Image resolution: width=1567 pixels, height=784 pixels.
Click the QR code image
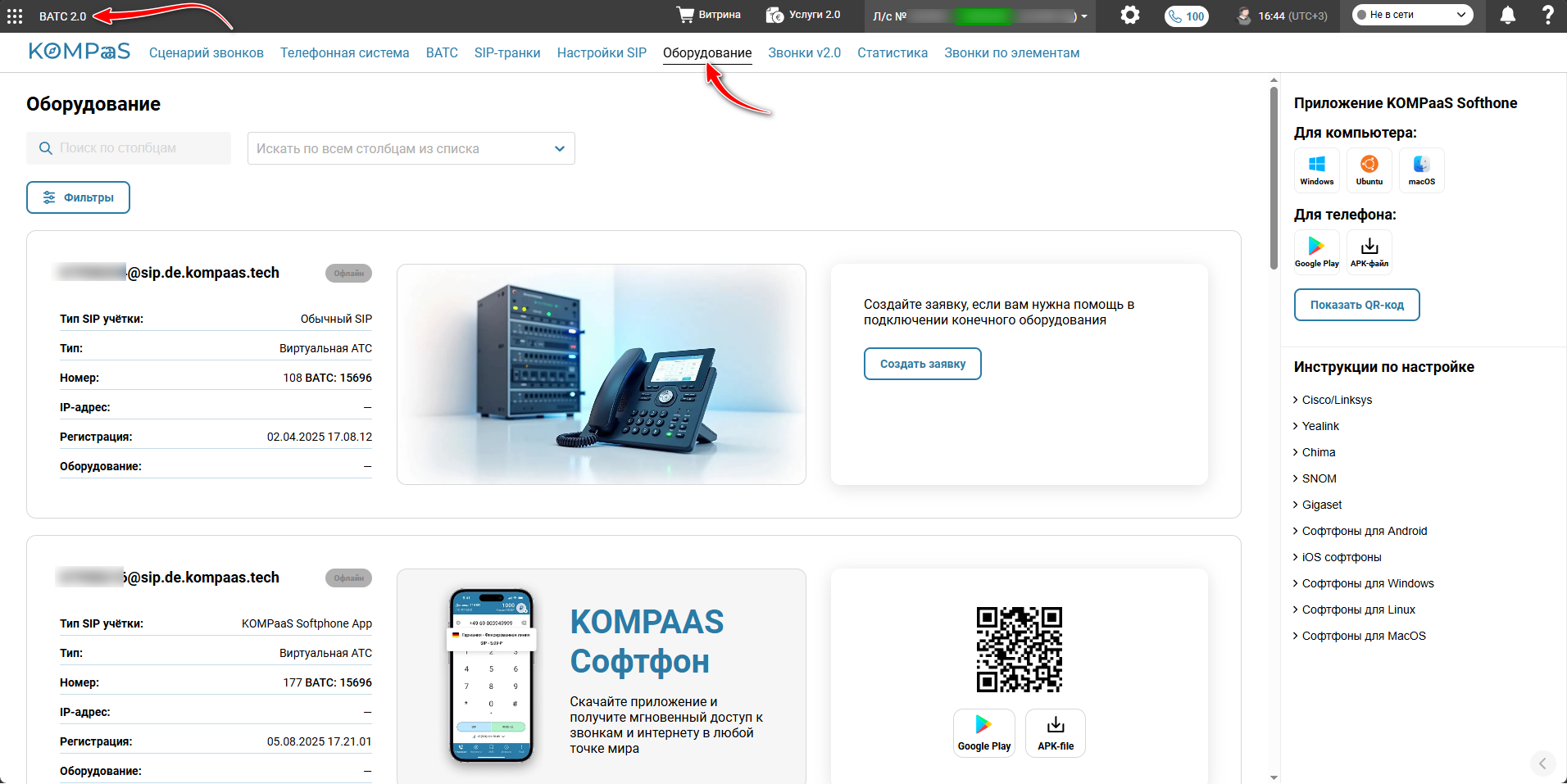pos(1020,650)
